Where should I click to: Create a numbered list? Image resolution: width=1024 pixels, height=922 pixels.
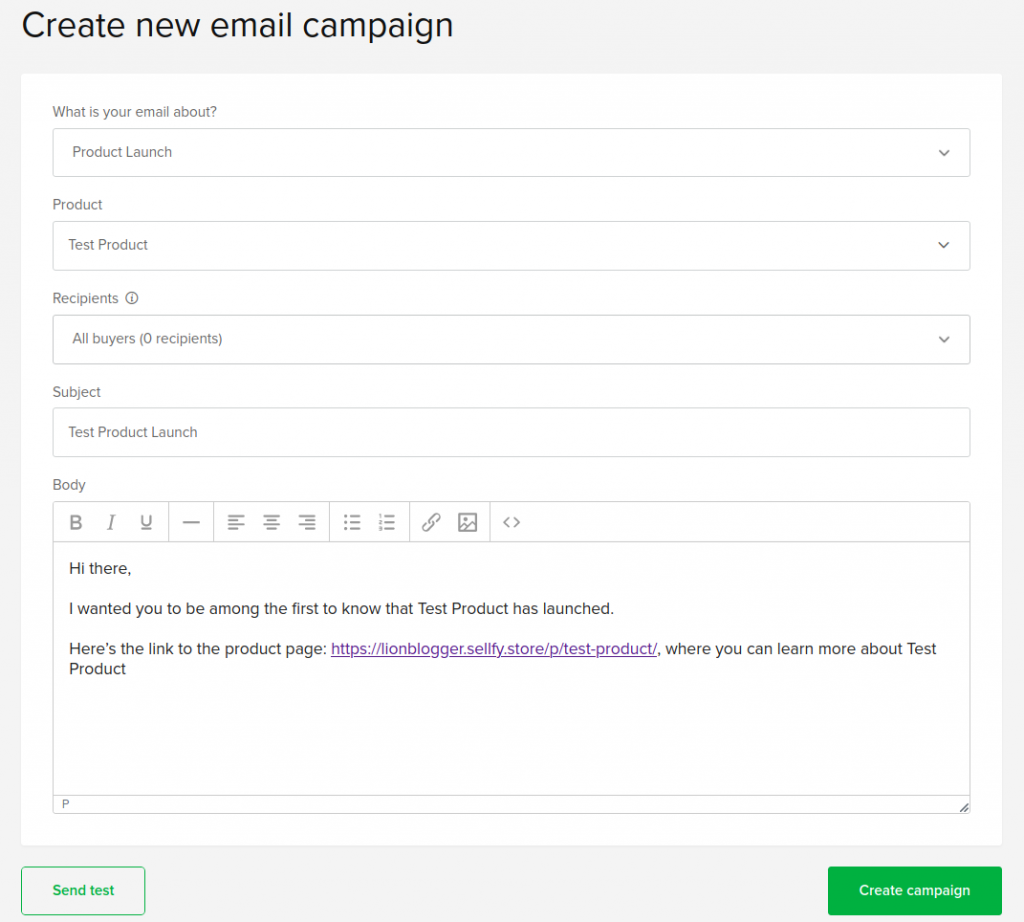(x=387, y=522)
